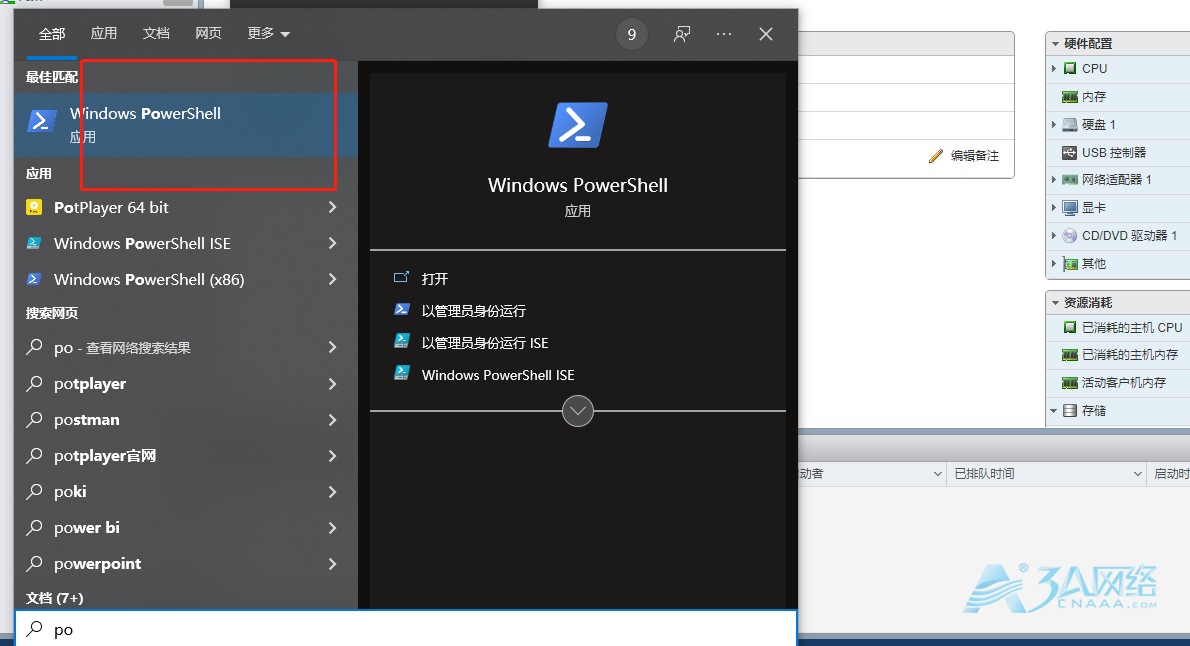Switch to the 网页 search tab
The height and width of the screenshot is (646, 1190).
pos(208,33)
